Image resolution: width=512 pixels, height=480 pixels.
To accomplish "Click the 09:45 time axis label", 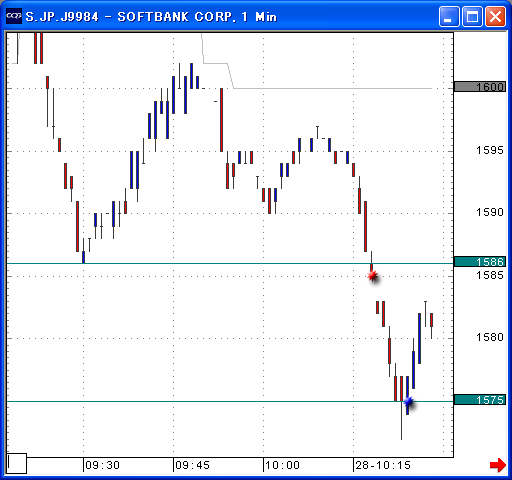I will click(192, 465).
